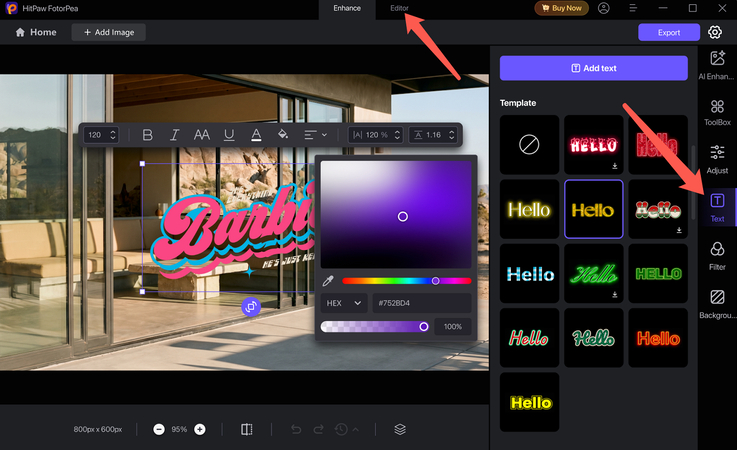Screen dimensions: 737x450
Task: Open the text color A option
Action: pos(256,135)
